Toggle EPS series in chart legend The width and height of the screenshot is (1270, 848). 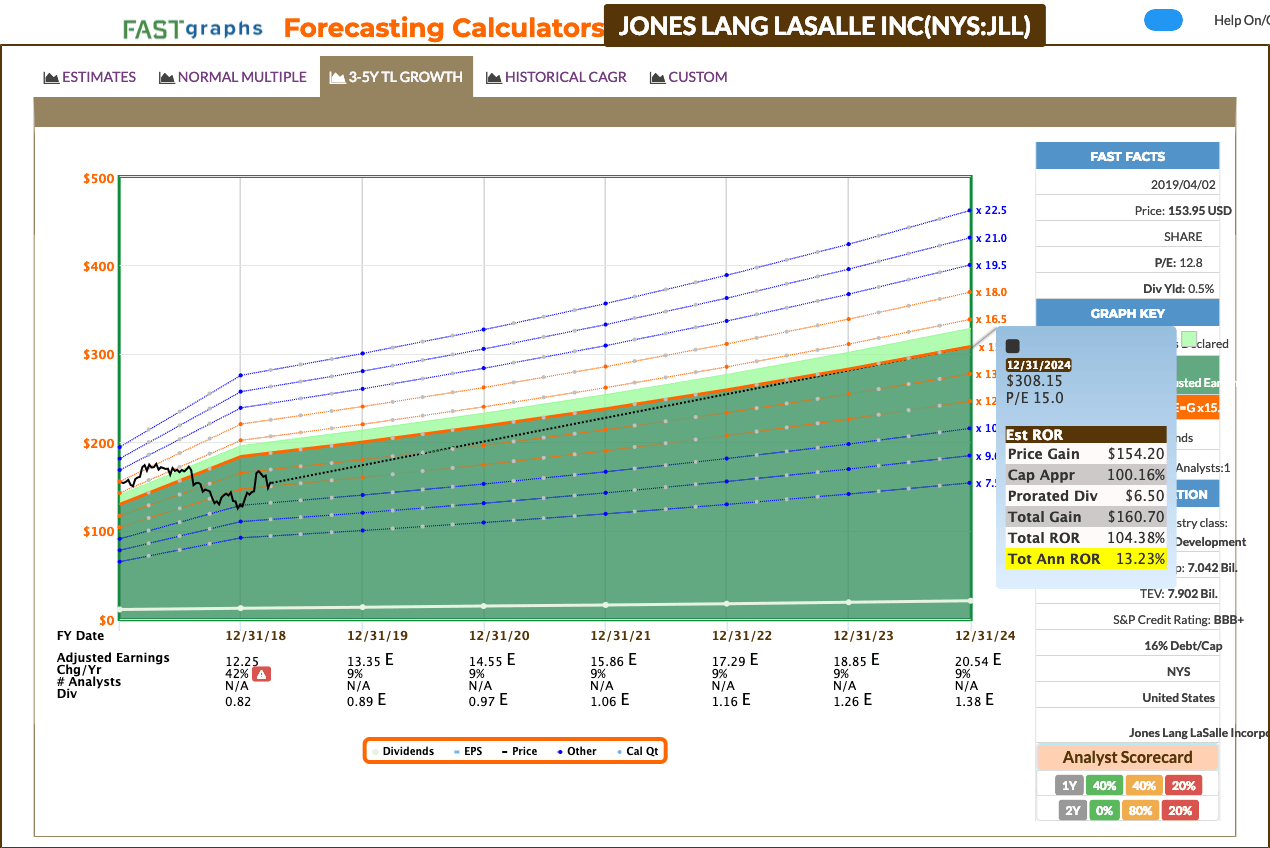click(x=468, y=751)
